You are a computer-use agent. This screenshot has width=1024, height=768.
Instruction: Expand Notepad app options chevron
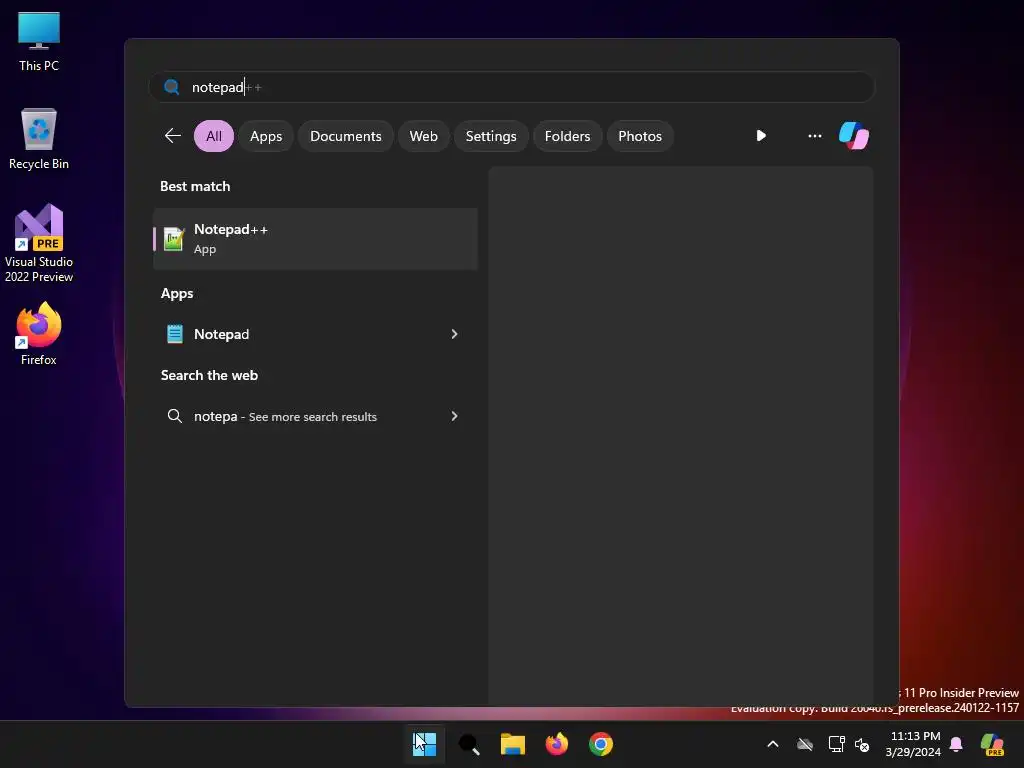(x=455, y=334)
